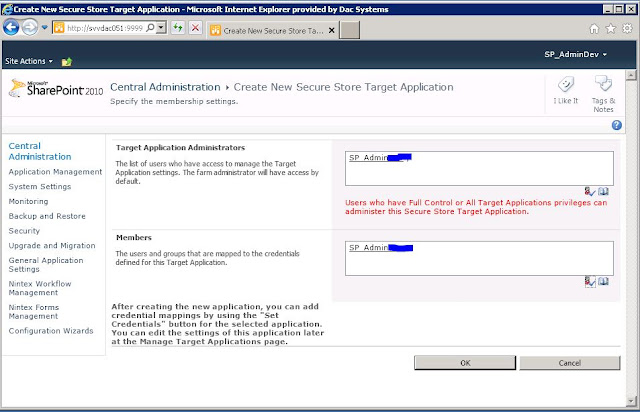
Task: Click the page scrollbar down arrow
Action: 631,401
